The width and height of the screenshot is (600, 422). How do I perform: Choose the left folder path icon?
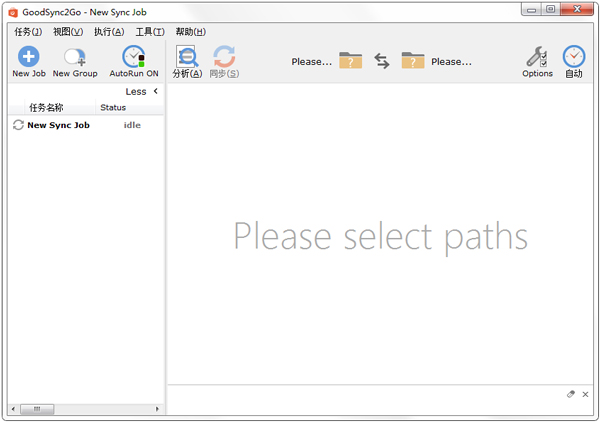coord(351,60)
